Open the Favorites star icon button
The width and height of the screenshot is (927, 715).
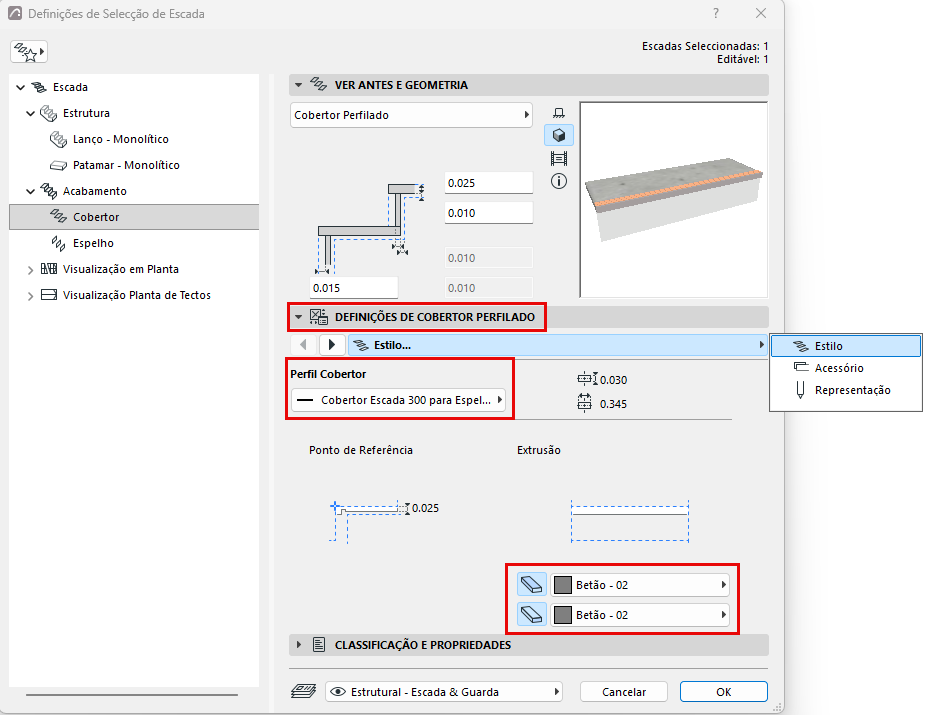coord(28,52)
